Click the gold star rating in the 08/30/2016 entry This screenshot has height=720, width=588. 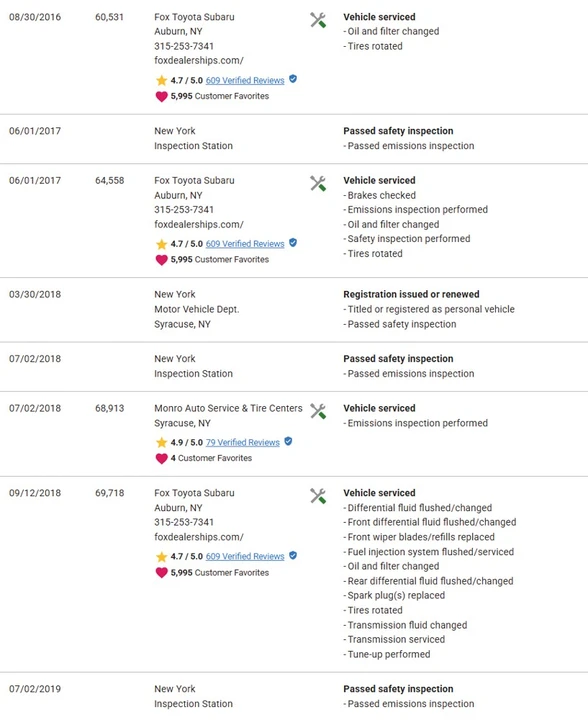tap(161, 81)
